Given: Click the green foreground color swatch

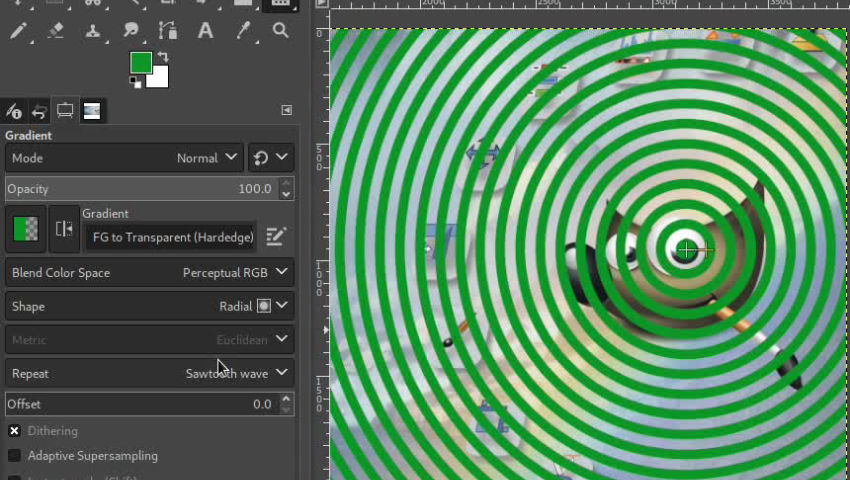Looking at the screenshot, I should (140, 62).
